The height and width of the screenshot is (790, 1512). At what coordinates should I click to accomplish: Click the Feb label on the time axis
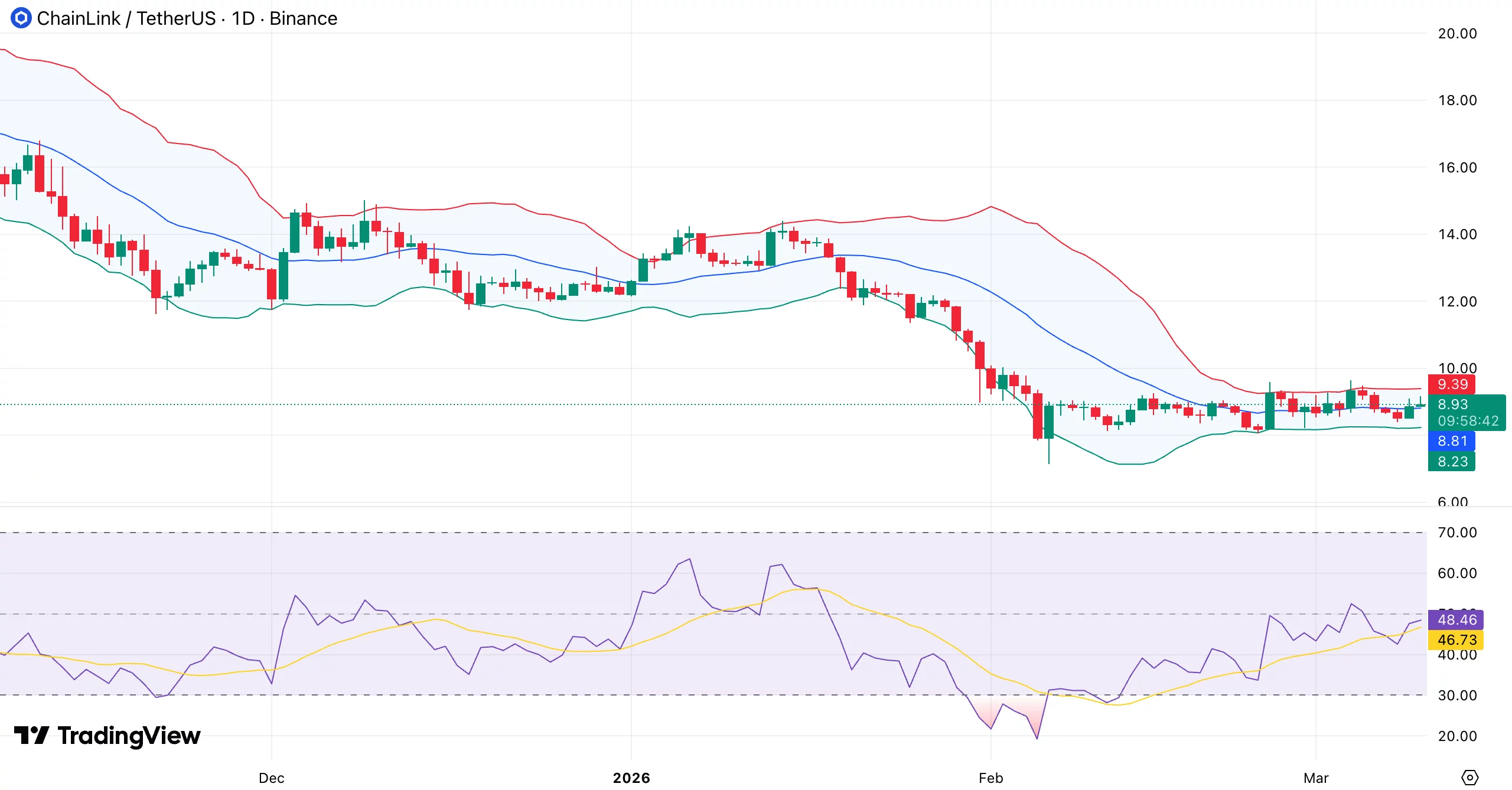pos(990,778)
